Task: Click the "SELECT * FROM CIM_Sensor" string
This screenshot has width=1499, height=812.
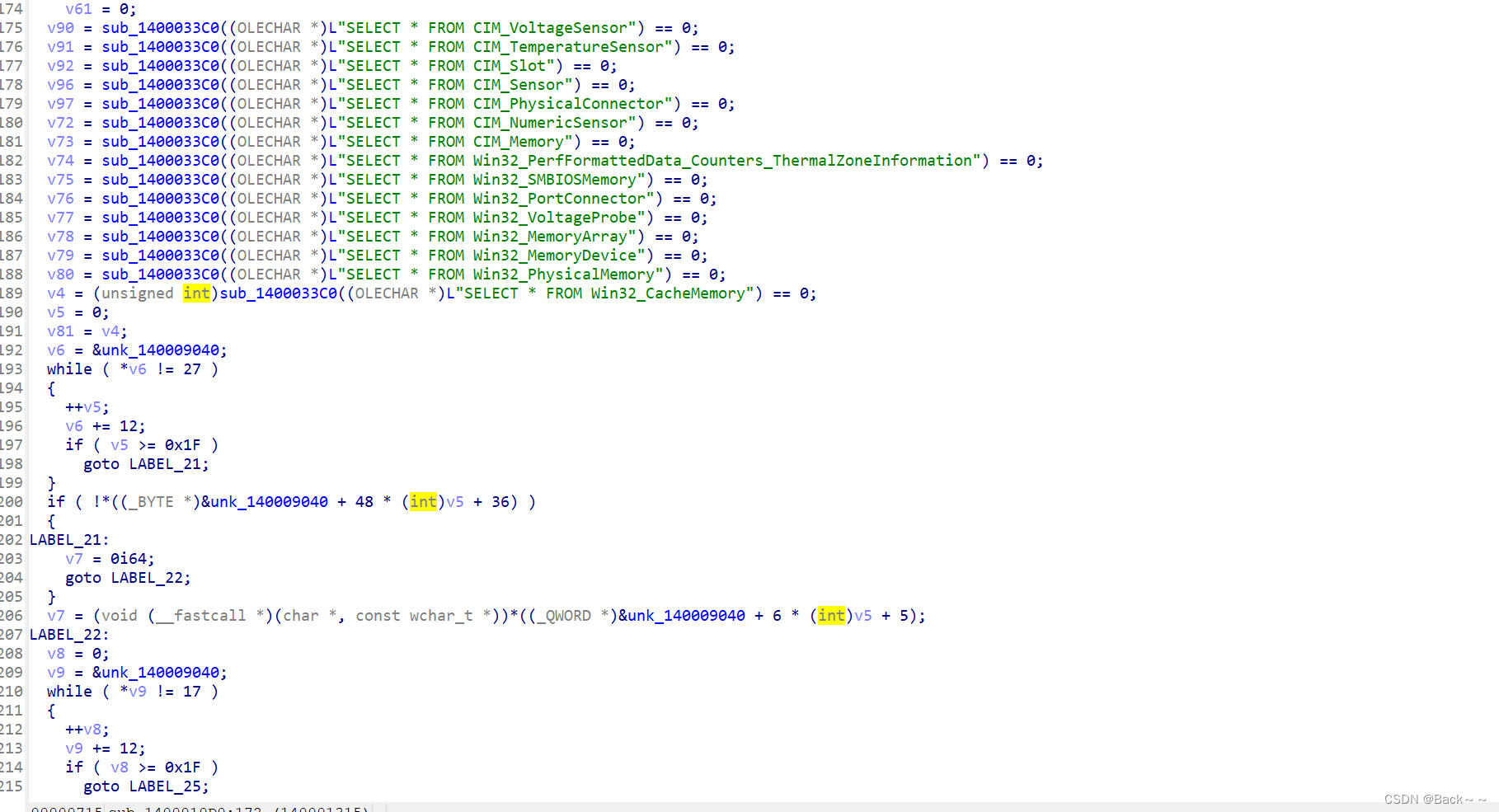Action: 455,85
